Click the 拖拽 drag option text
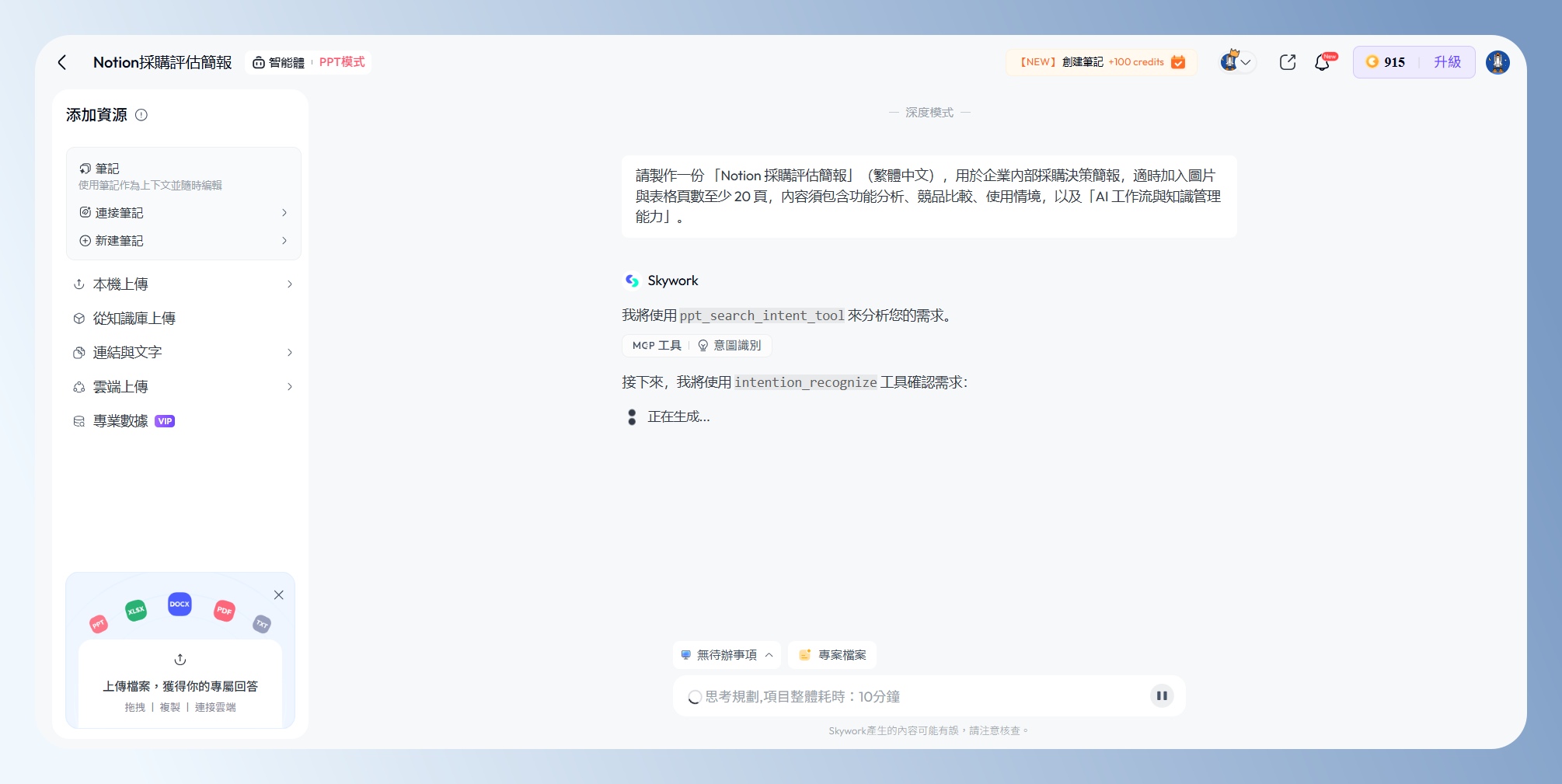Screen dimensions: 1562x784 tap(135, 707)
